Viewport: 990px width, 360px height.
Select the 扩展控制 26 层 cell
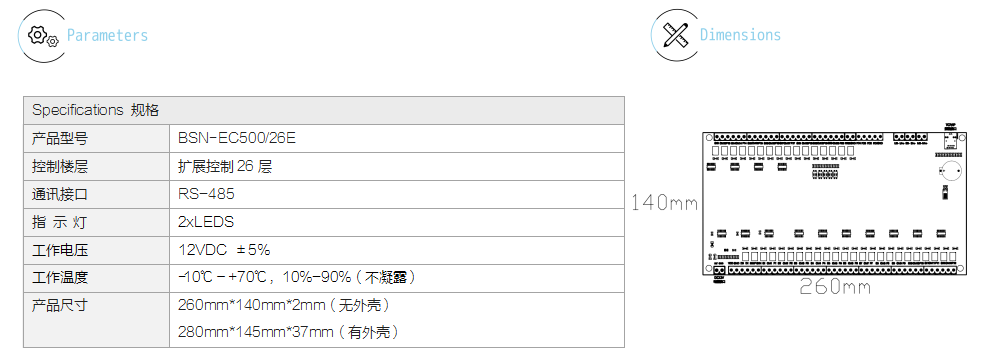click(x=225, y=166)
